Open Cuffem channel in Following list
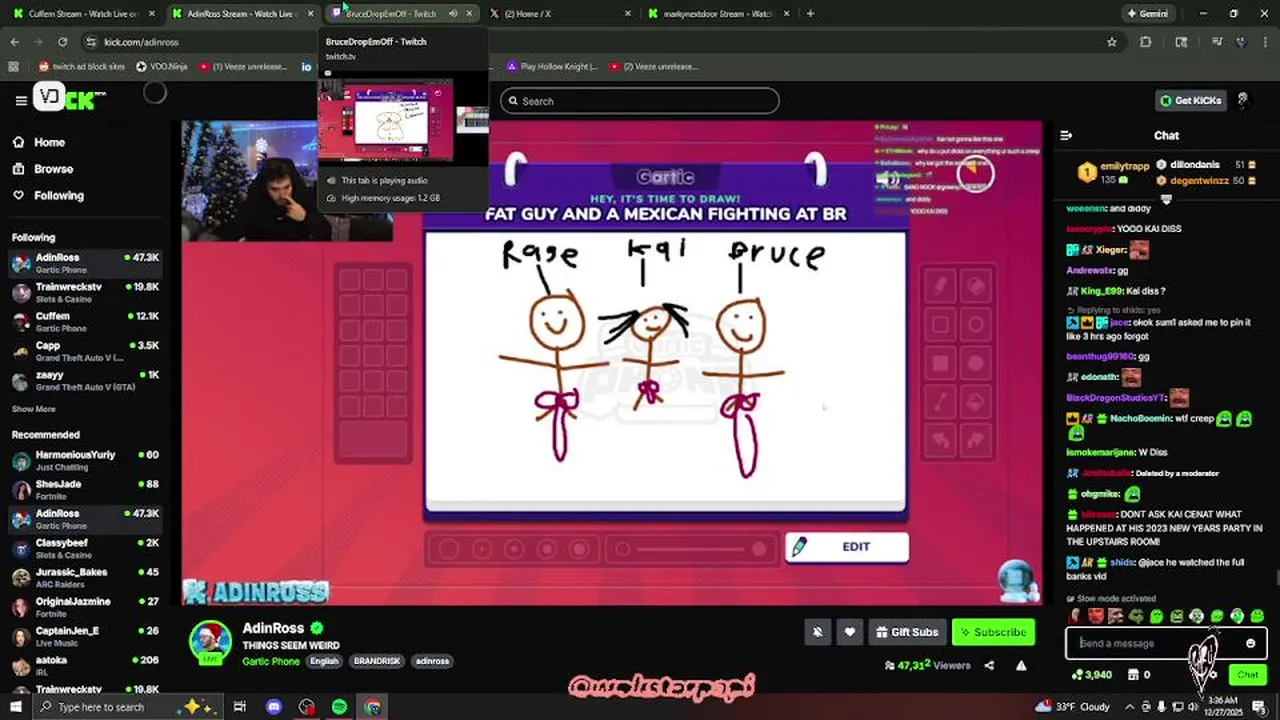The image size is (1280, 720). [86, 321]
